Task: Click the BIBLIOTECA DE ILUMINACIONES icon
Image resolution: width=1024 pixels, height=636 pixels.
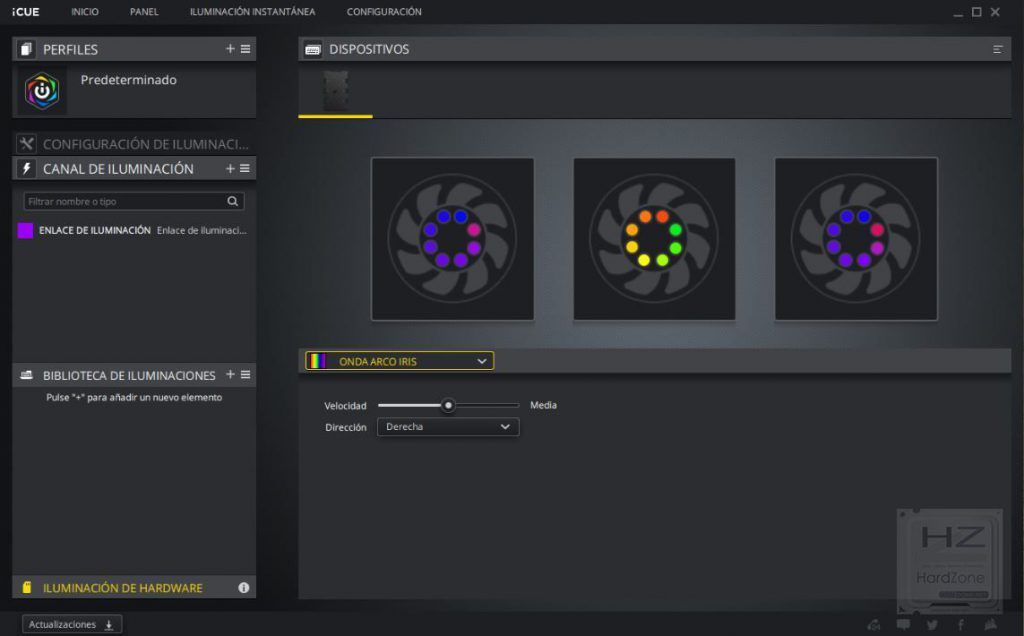Action: (26, 375)
